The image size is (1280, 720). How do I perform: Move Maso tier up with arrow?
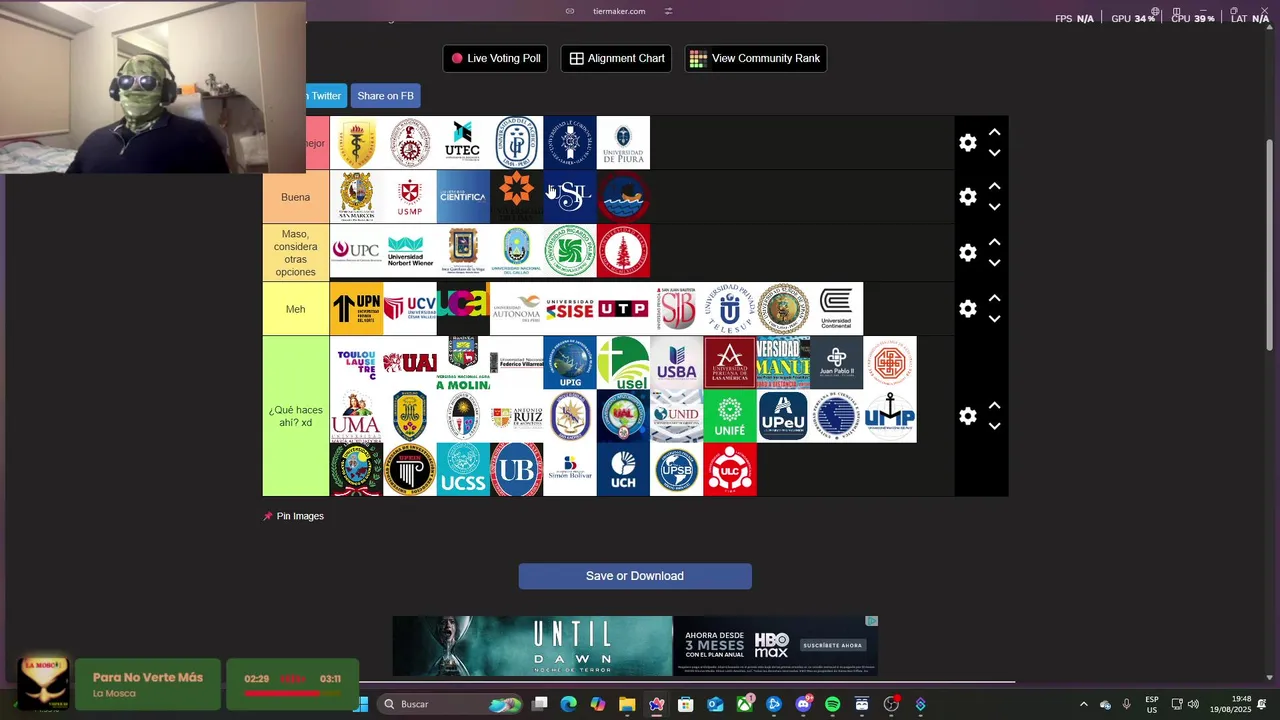994,242
